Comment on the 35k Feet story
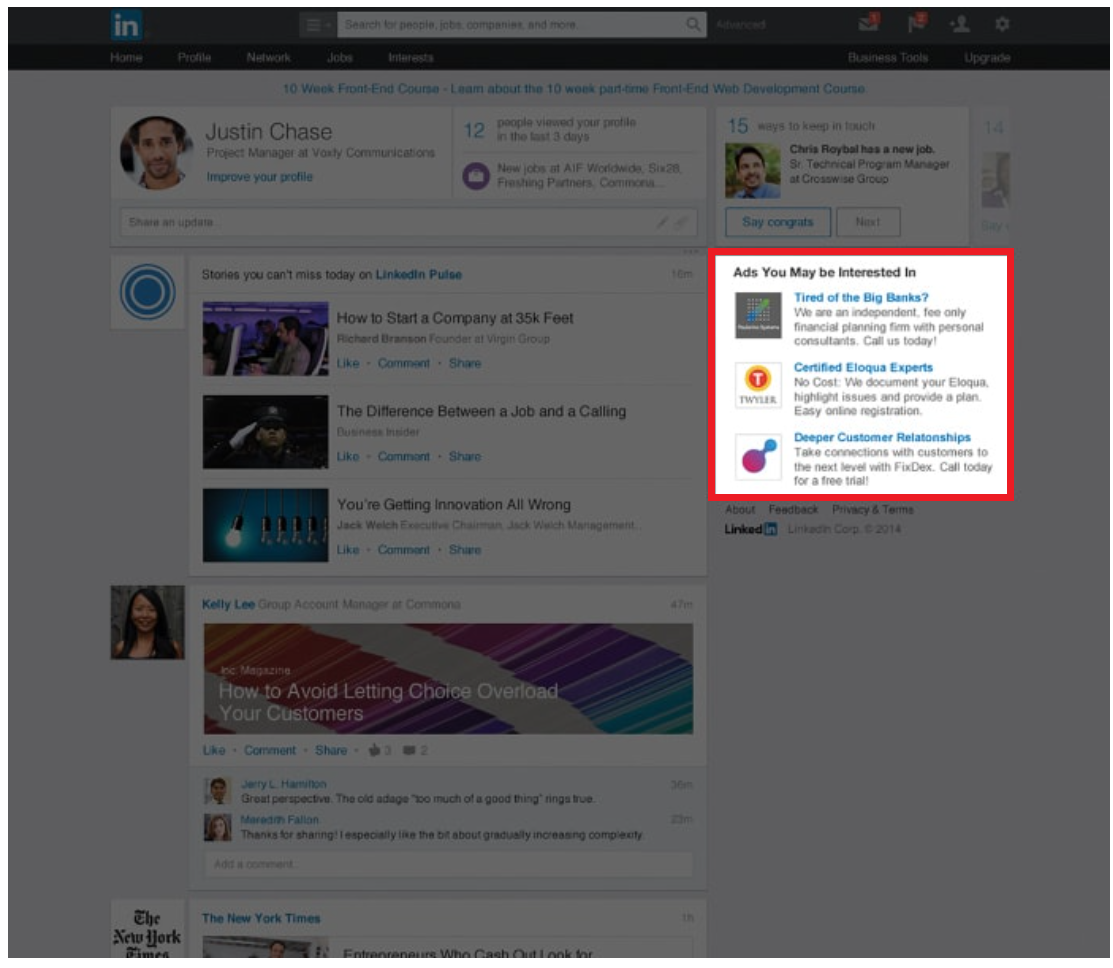Screen dimensions: 1113x968 click(403, 363)
